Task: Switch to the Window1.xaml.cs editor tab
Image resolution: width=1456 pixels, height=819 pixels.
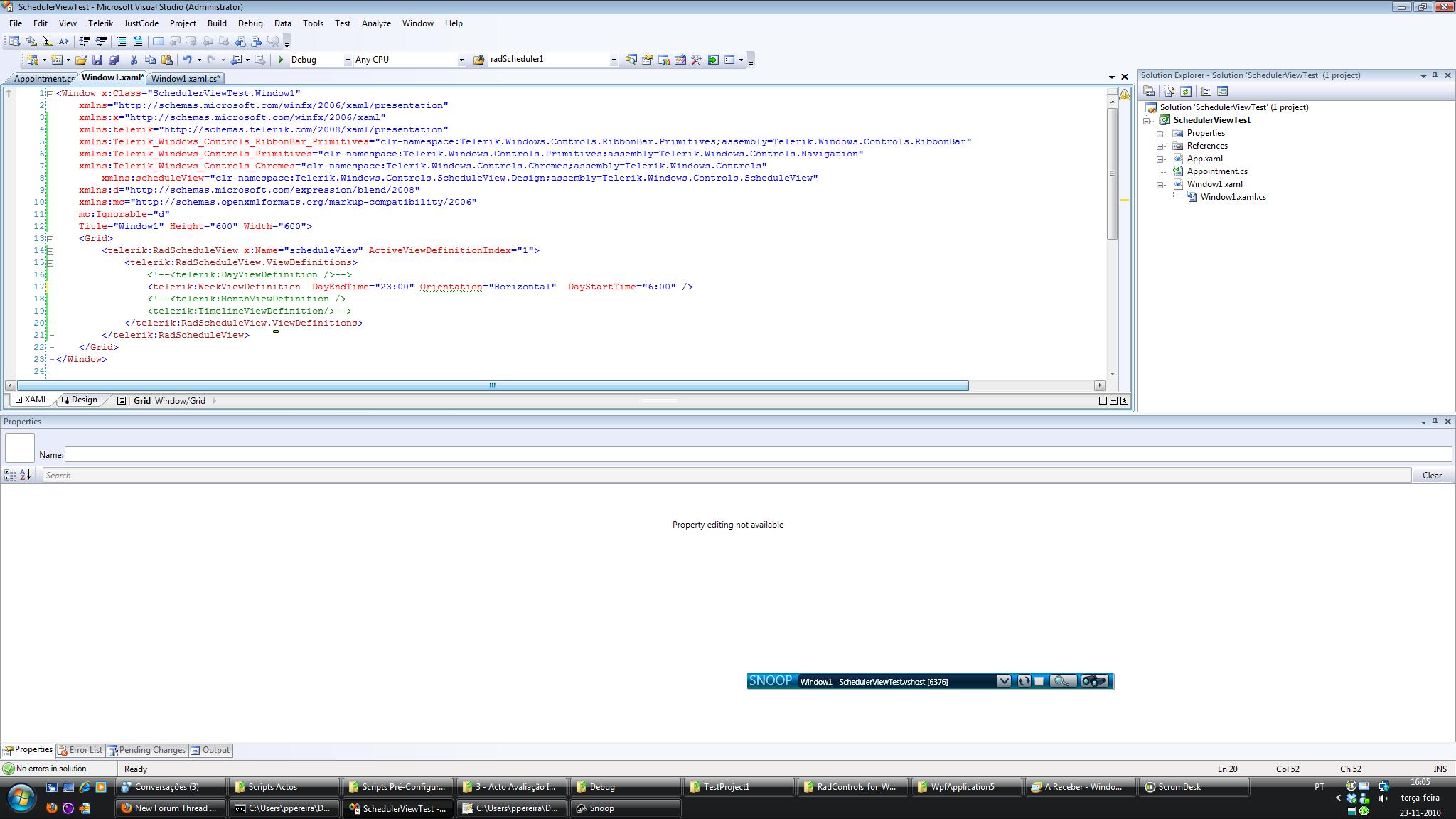Action: (x=185, y=78)
